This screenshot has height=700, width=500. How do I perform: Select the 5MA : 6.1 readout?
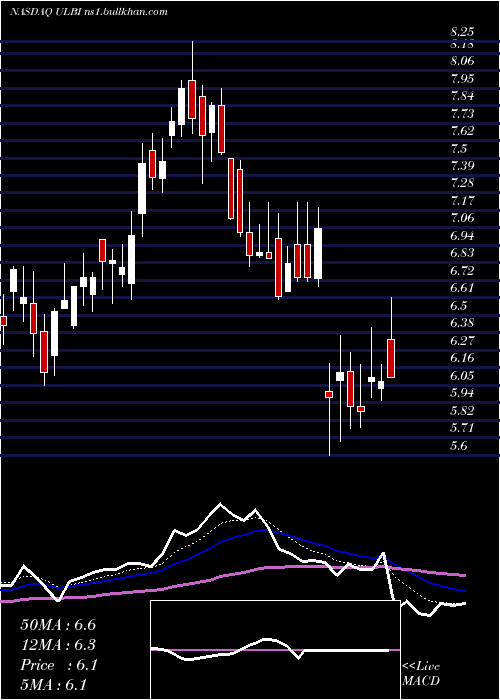click(x=53, y=685)
